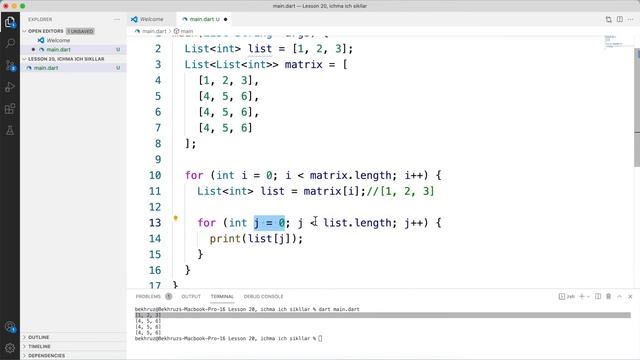This screenshot has width=640, height=360.
Task: Open the Extensions view
Action: (x=10, y=109)
